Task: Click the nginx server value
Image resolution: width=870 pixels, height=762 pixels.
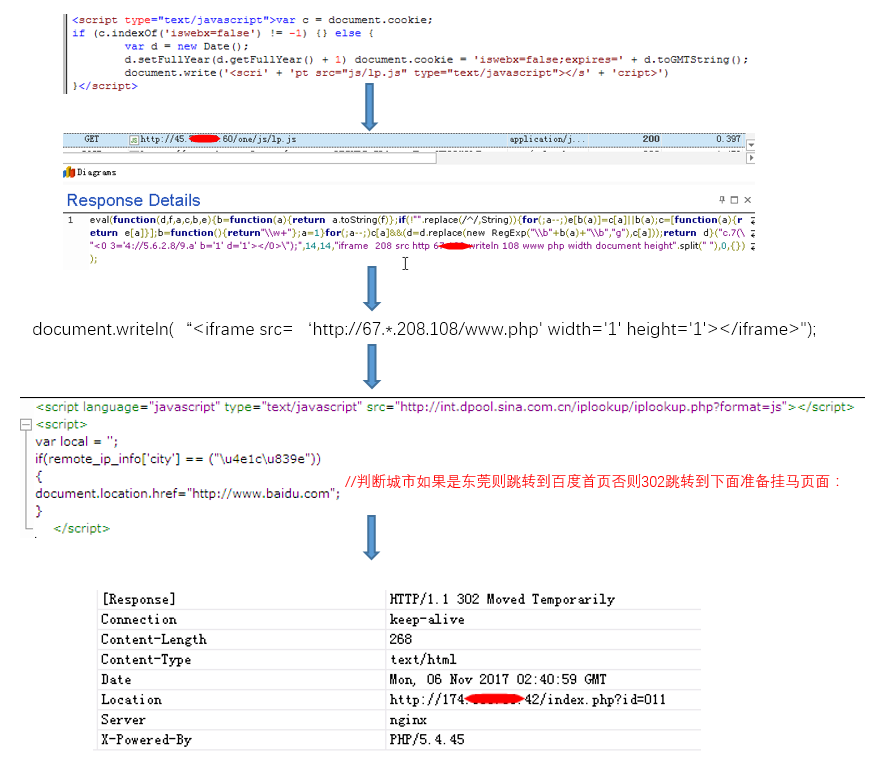Action: click(408, 720)
